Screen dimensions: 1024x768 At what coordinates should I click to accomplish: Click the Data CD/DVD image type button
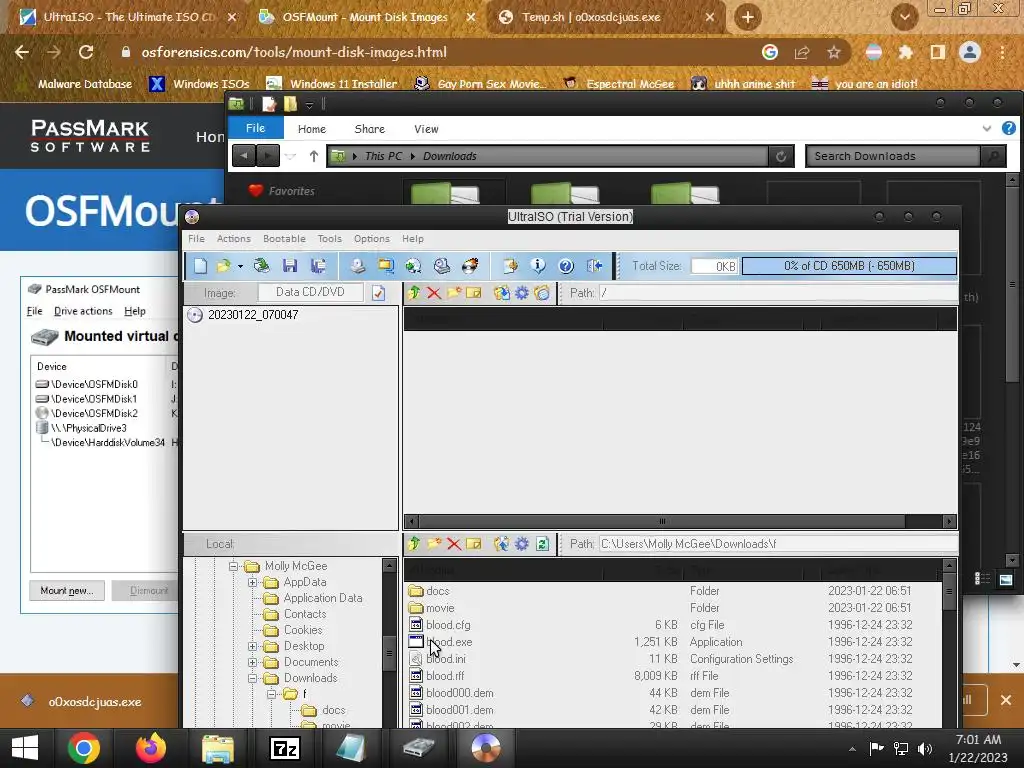tap(310, 292)
